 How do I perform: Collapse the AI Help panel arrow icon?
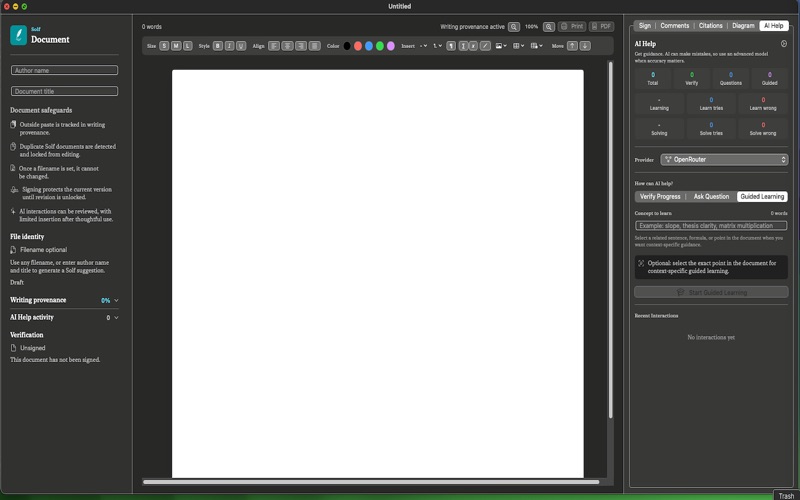(784, 44)
